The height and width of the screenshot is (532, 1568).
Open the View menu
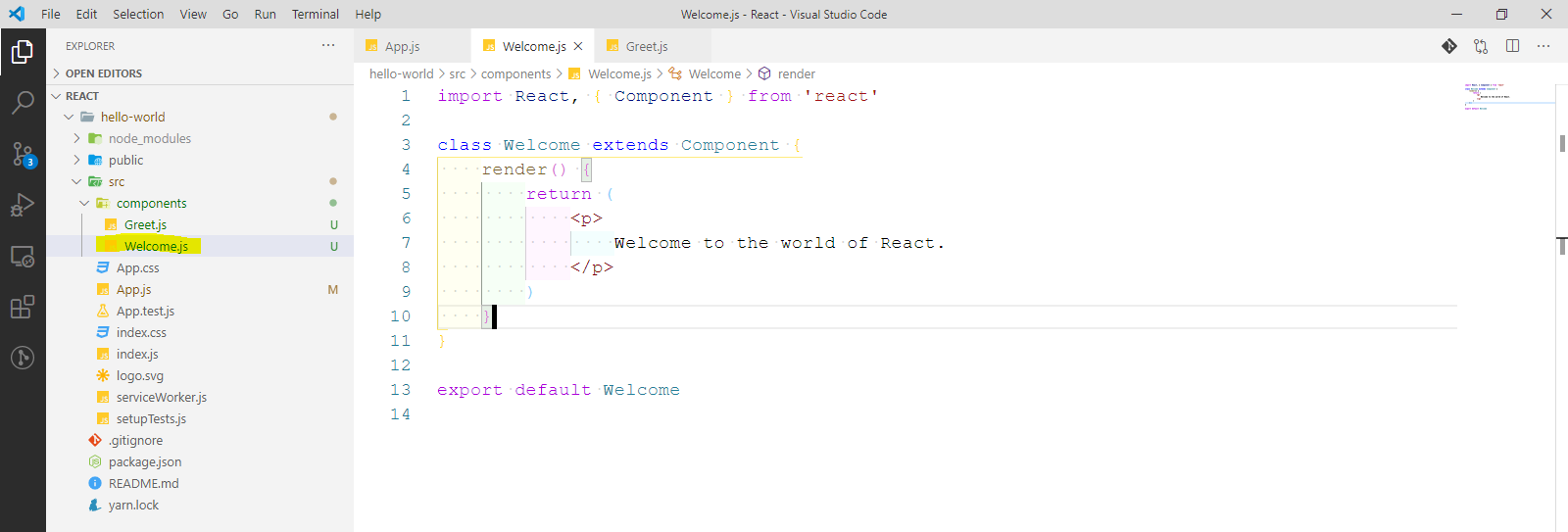pyautogui.click(x=193, y=14)
